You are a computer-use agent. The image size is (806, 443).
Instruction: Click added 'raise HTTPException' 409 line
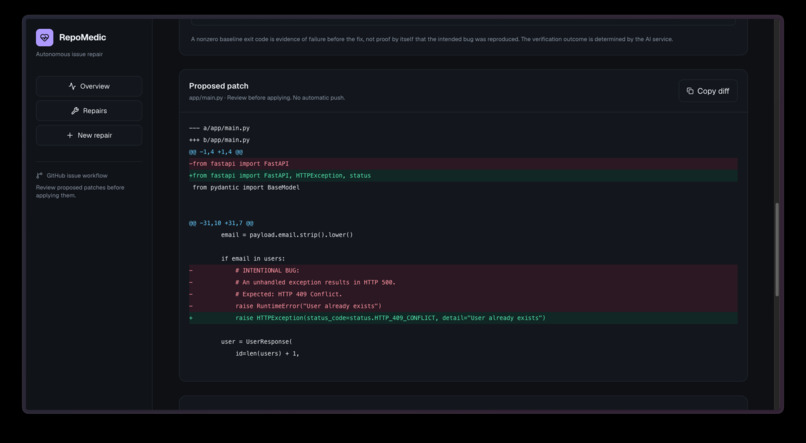pos(463,318)
